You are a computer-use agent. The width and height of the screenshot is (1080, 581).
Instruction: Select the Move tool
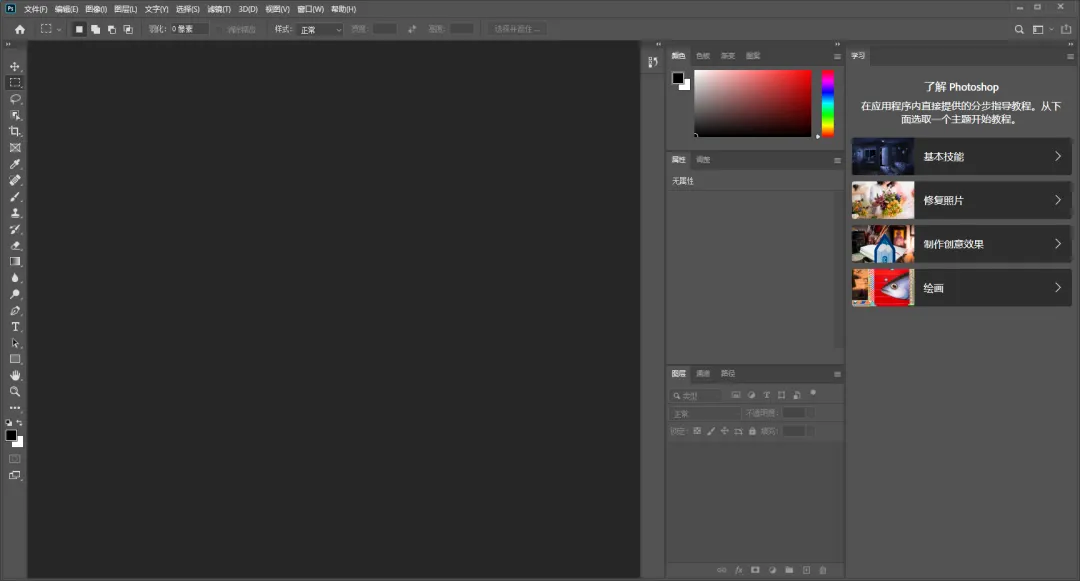point(14,67)
